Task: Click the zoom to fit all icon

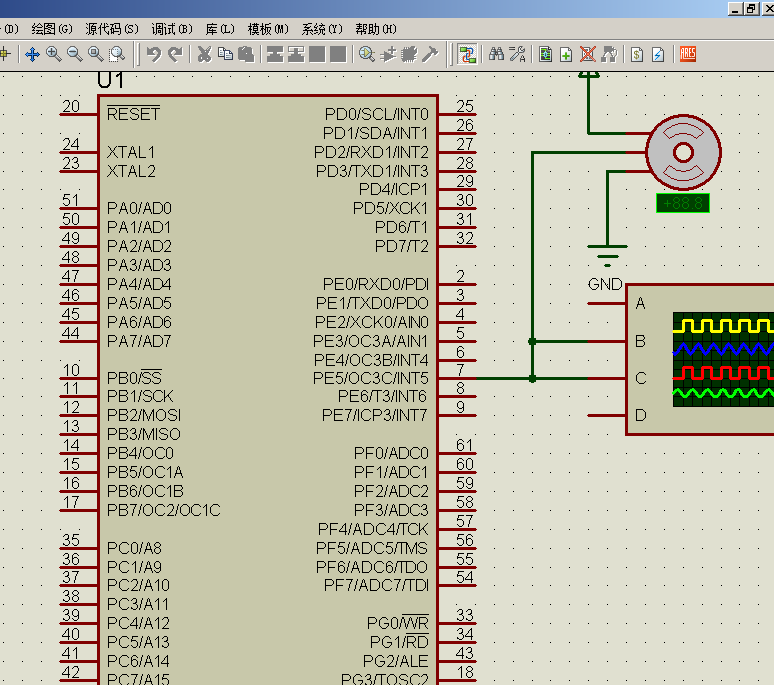Action: (95, 54)
